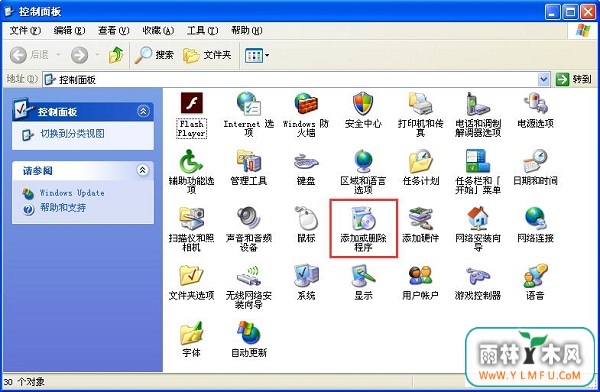Go up one folder level
This screenshot has height=392, width=600.
coord(116,55)
